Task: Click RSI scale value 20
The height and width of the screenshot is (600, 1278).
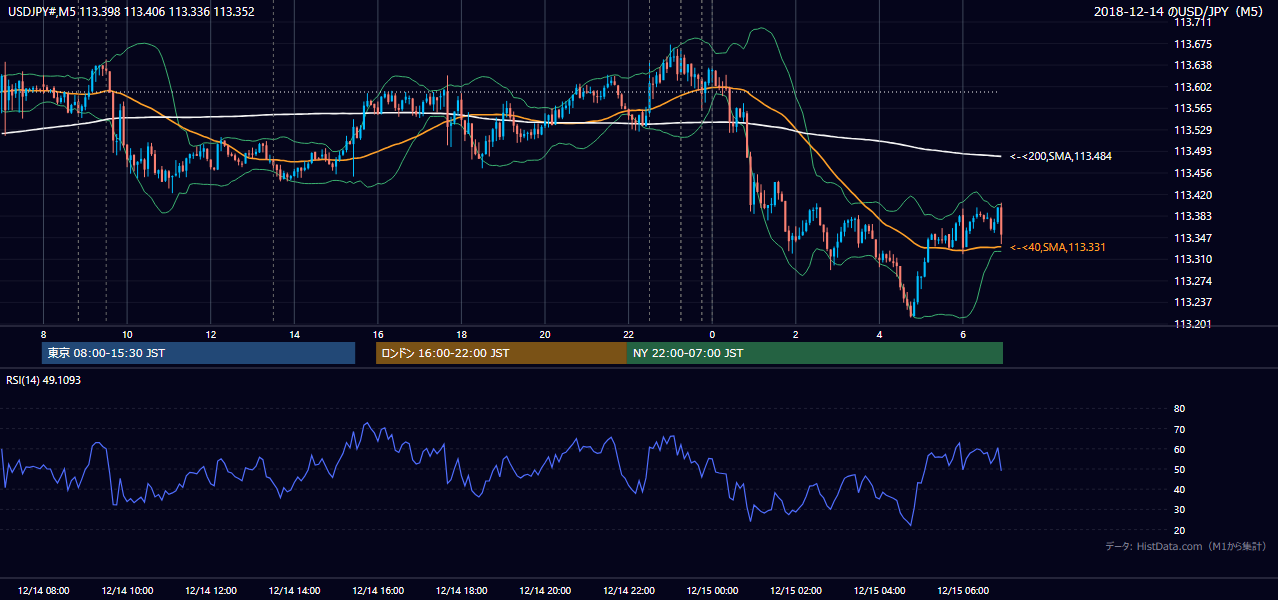Action: 1179,530
